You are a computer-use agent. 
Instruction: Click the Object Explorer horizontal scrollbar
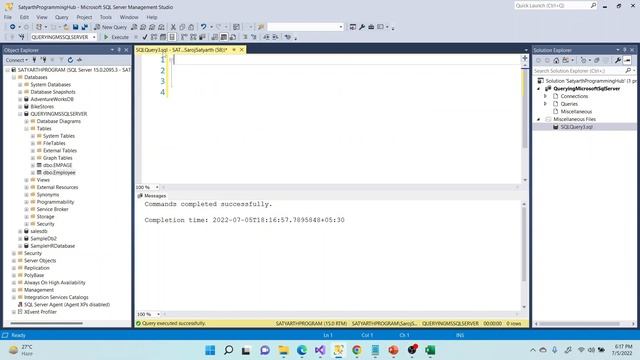point(47,323)
